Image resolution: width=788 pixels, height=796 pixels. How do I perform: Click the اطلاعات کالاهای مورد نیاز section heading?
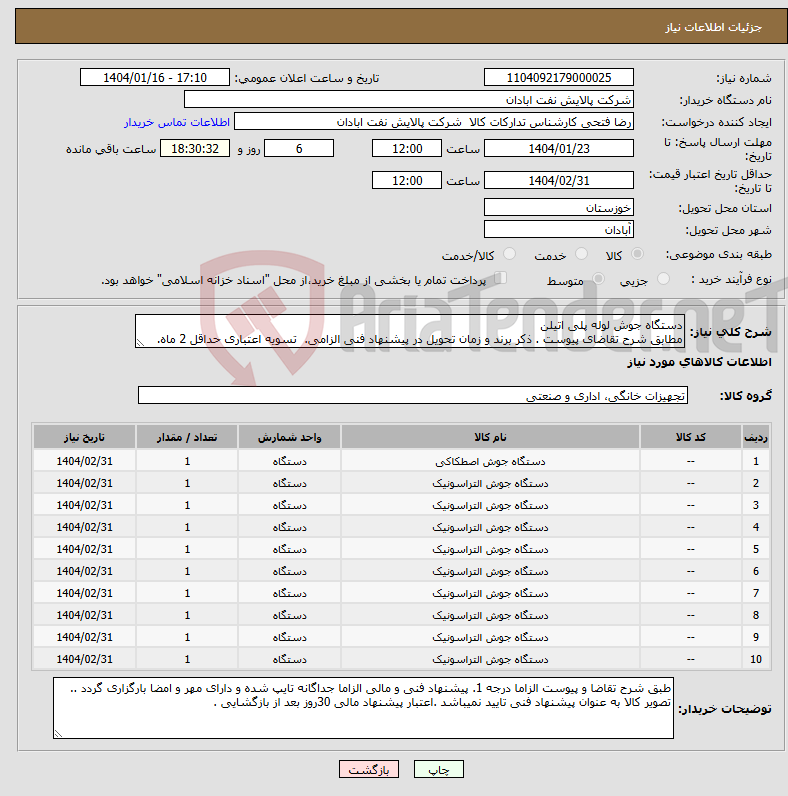699,362
